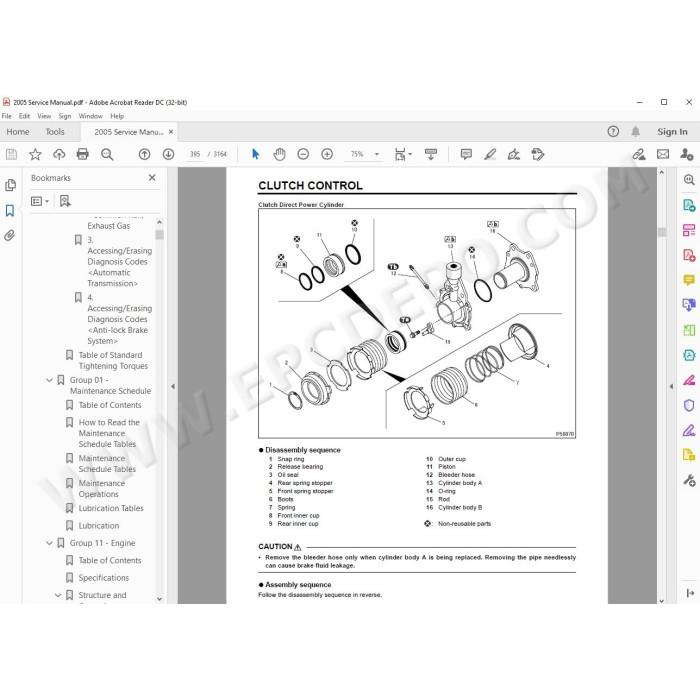Open More Tools wrench icon
700x700 pixels.
(x=689, y=480)
